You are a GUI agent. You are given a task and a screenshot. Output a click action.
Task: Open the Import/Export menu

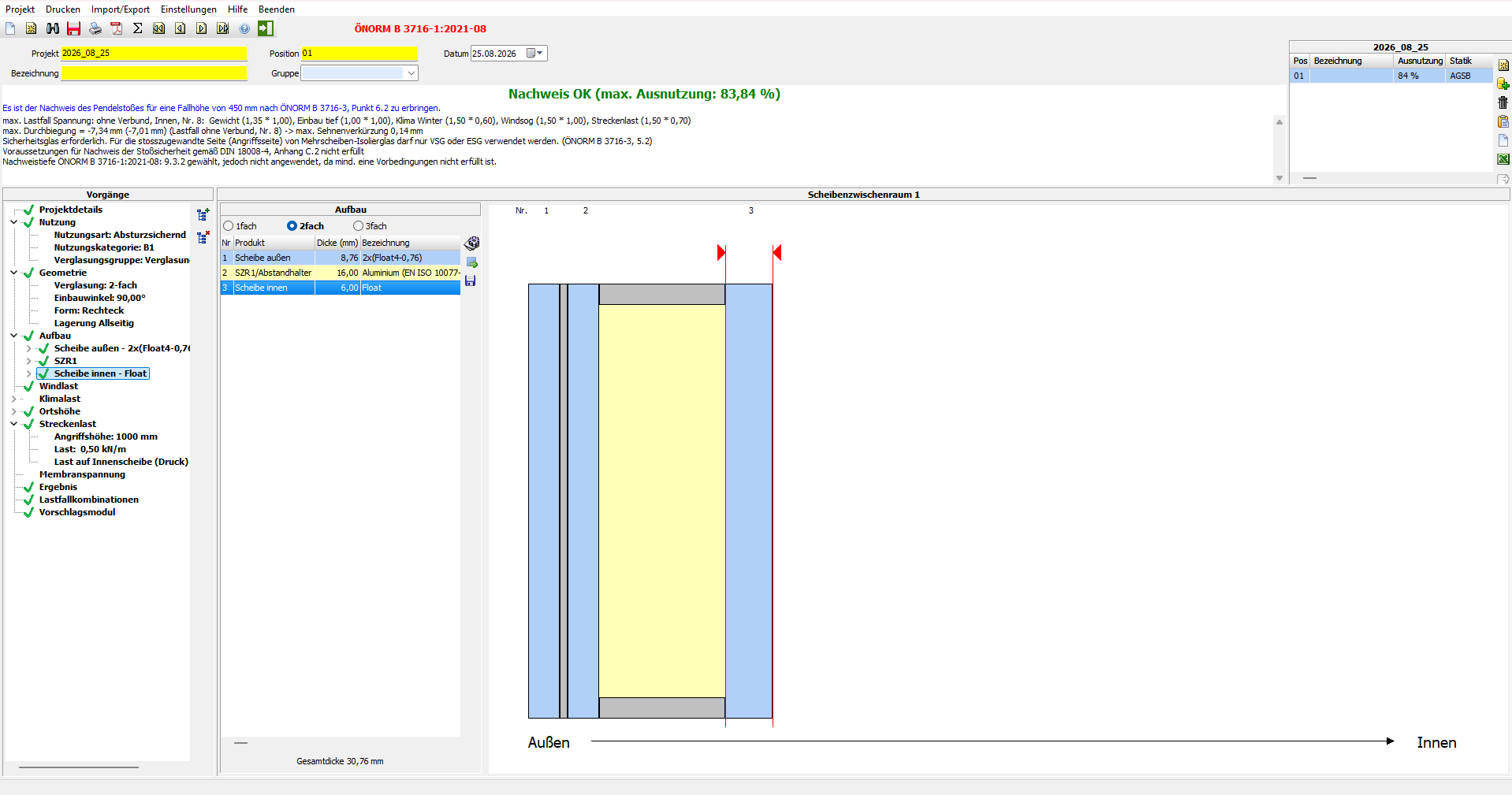[121, 9]
